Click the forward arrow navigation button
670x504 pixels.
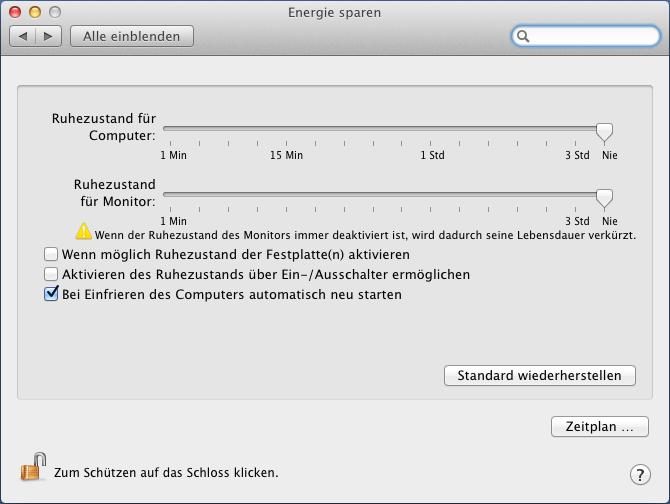coord(48,36)
